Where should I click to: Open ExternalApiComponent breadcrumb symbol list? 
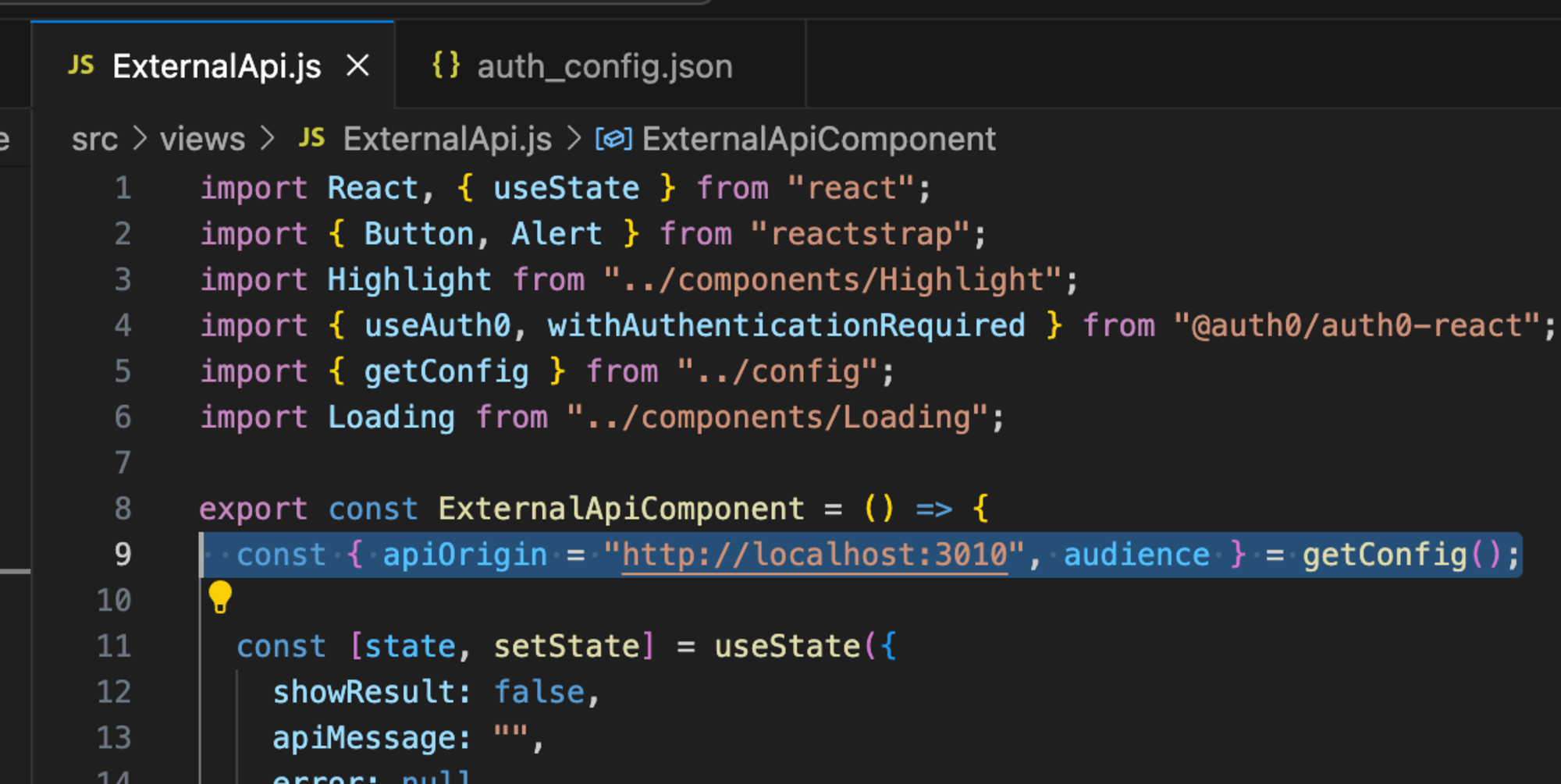tap(819, 139)
